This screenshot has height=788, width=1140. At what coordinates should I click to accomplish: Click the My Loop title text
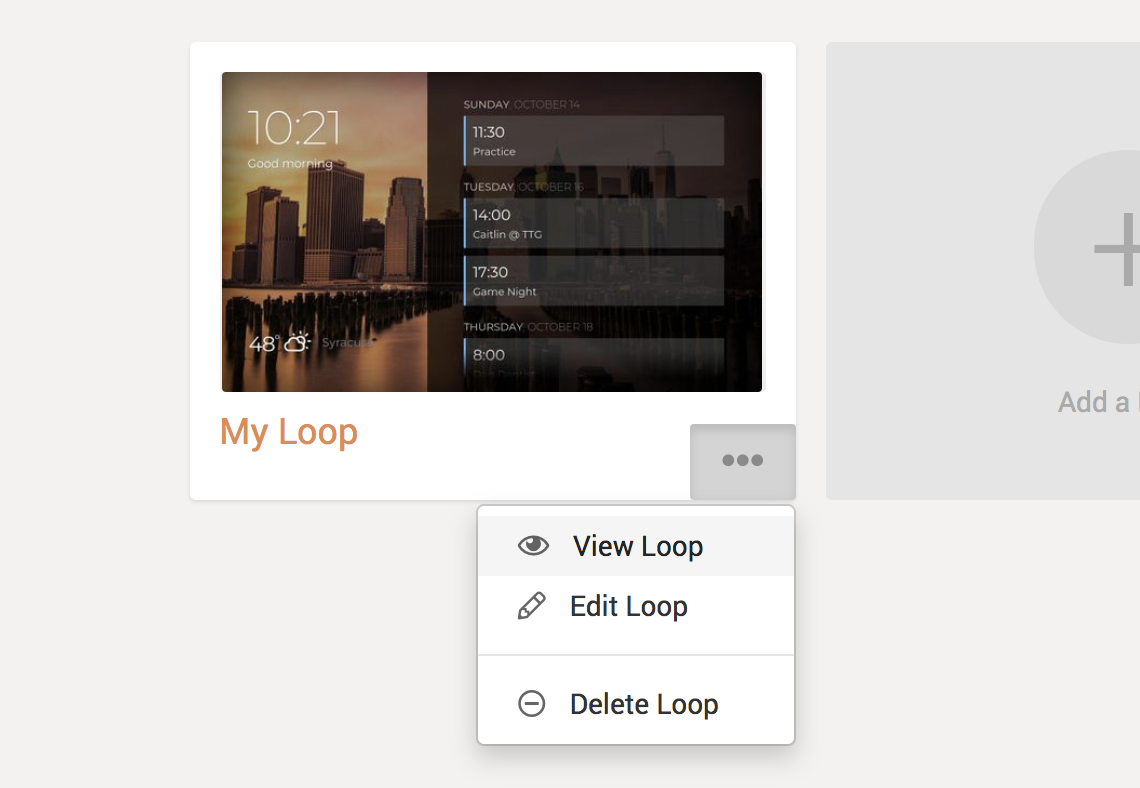click(288, 431)
